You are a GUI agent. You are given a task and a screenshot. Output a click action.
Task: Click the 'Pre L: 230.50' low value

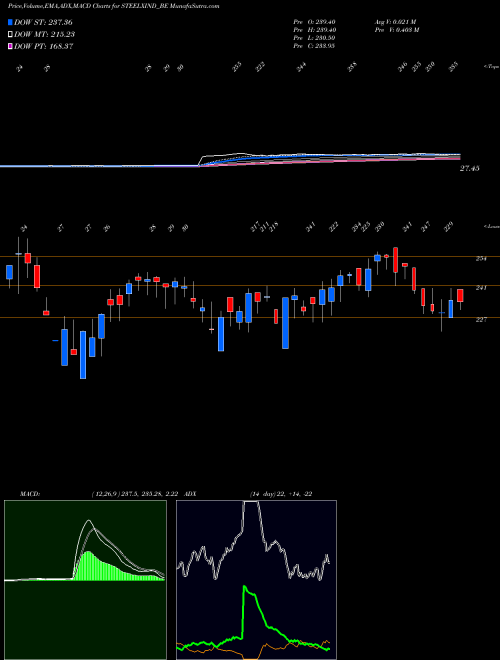click(314, 38)
